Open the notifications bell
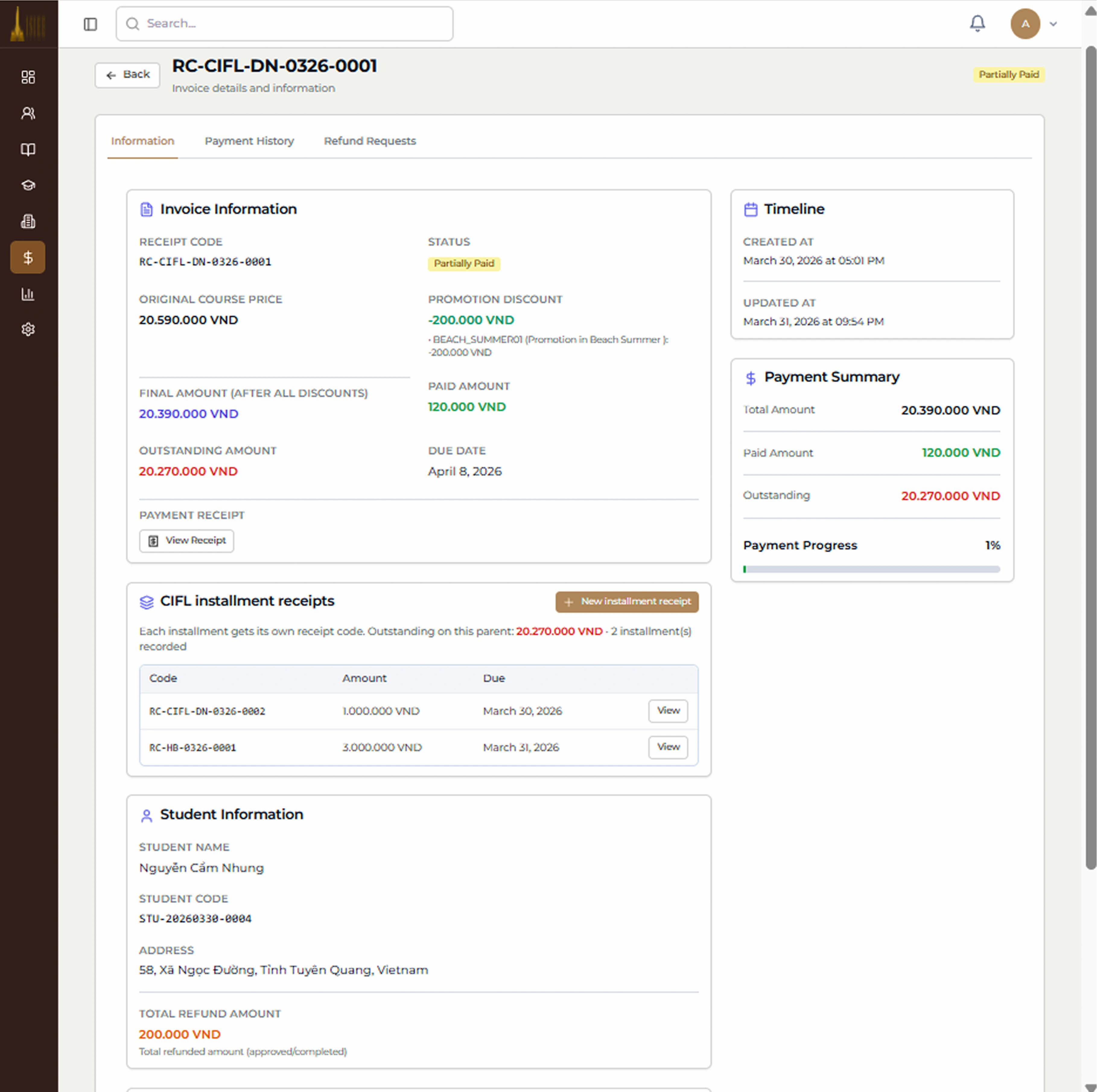 tap(977, 24)
